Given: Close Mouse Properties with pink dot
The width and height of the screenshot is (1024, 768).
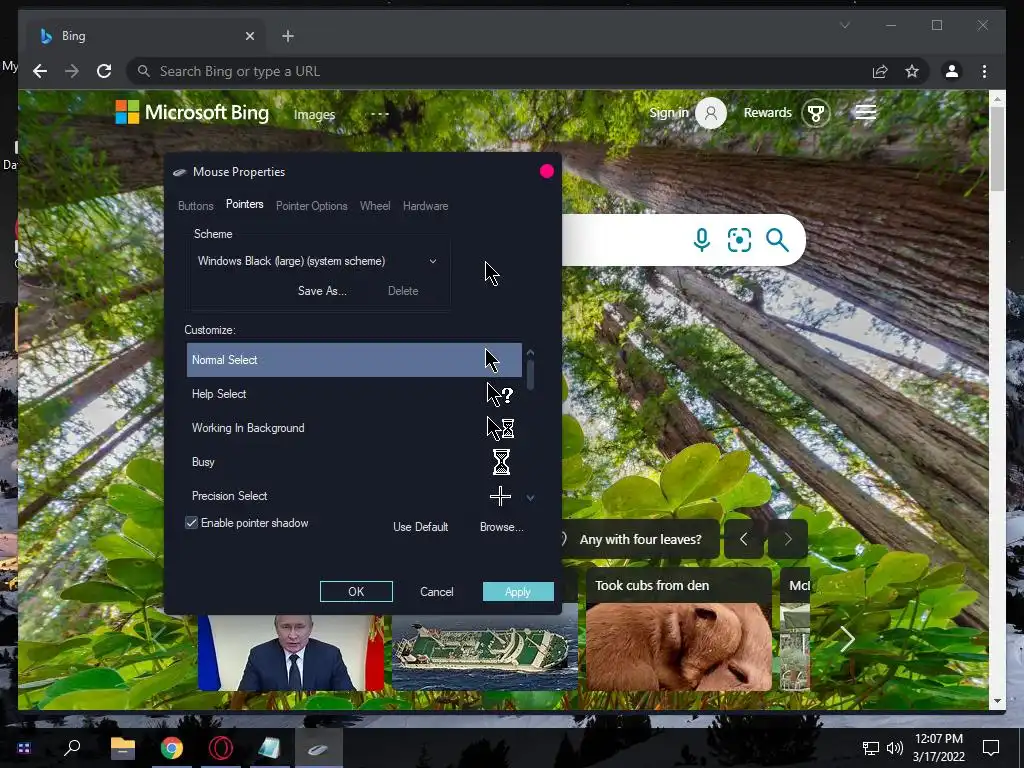Looking at the screenshot, I should click(x=547, y=171).
